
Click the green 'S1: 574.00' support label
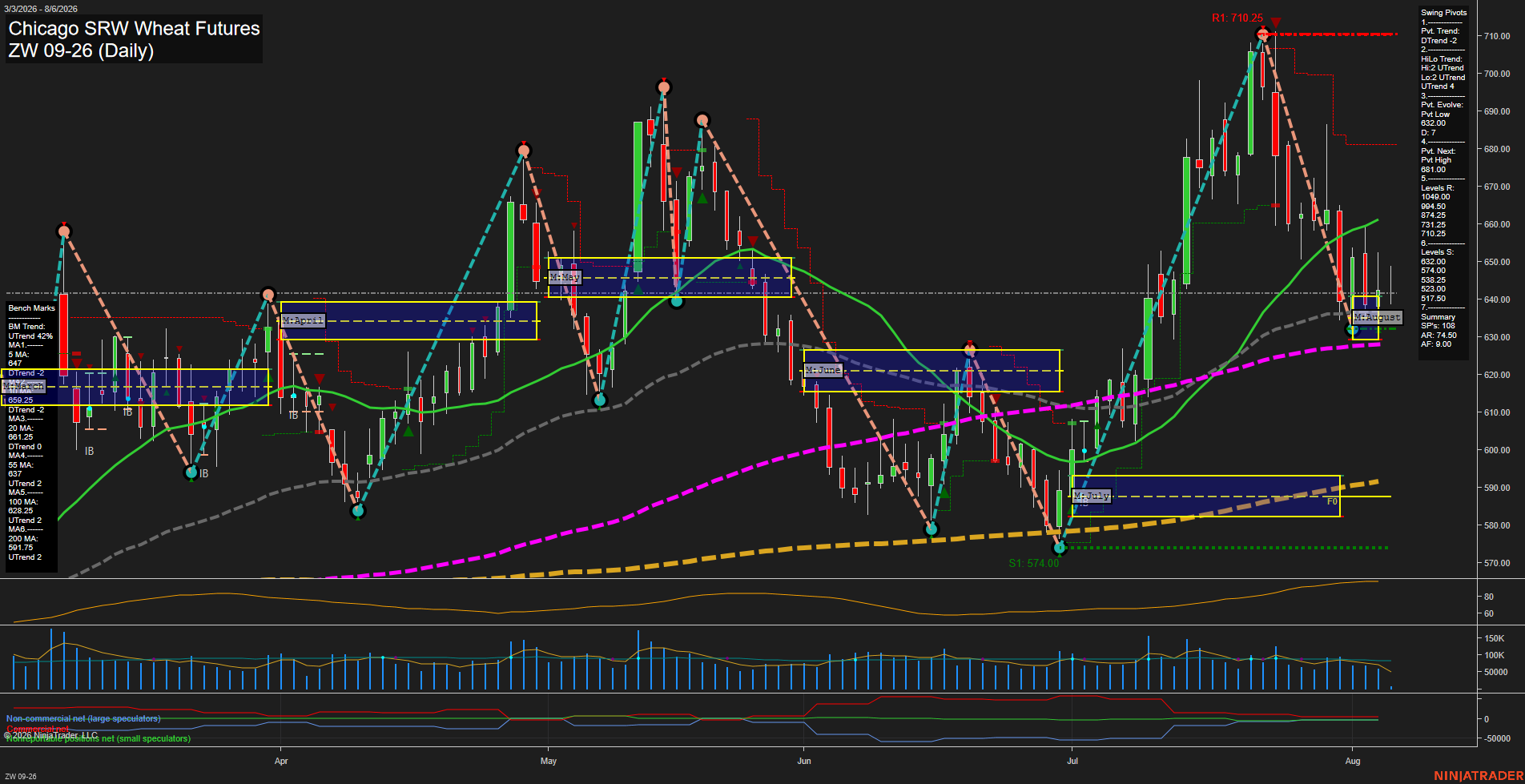[x=1033, y=563]
